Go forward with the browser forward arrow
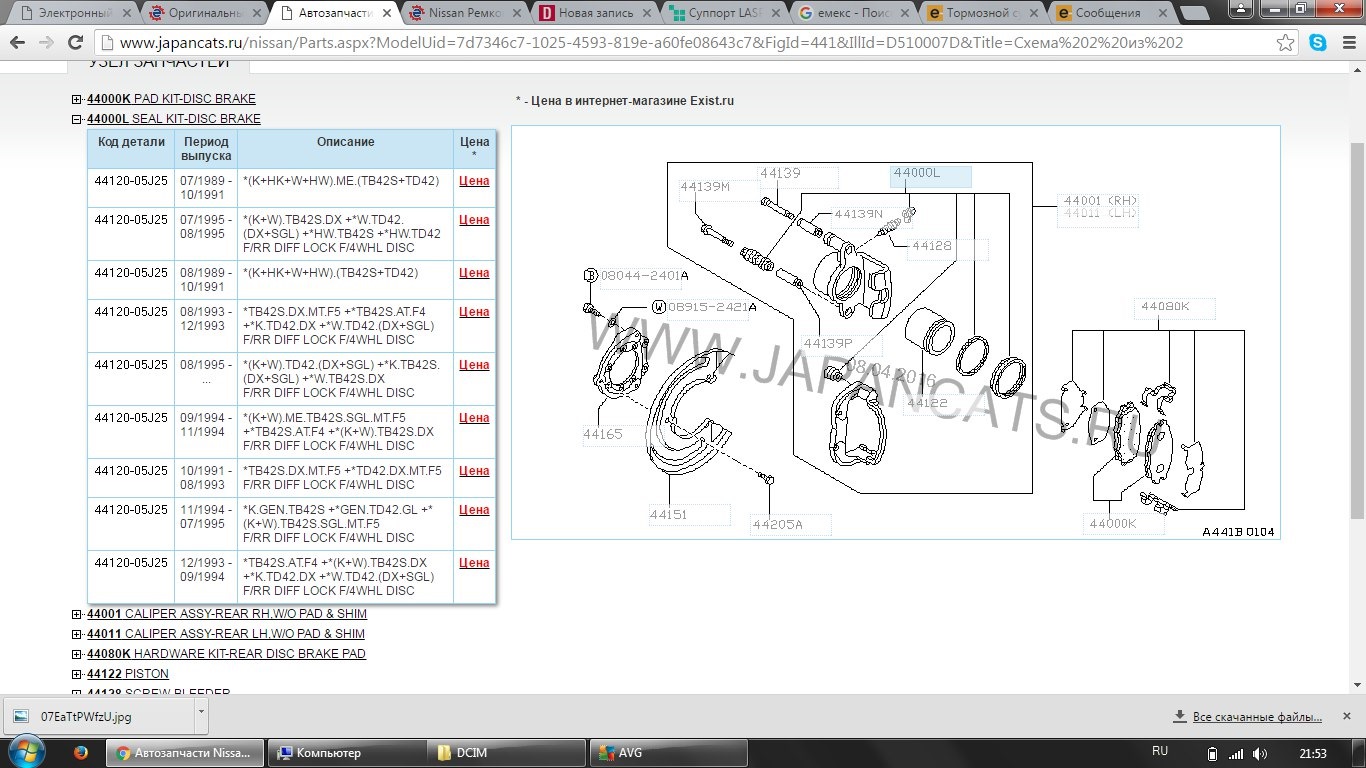This screenshot has width=1366, height=768. pos(47,43)
